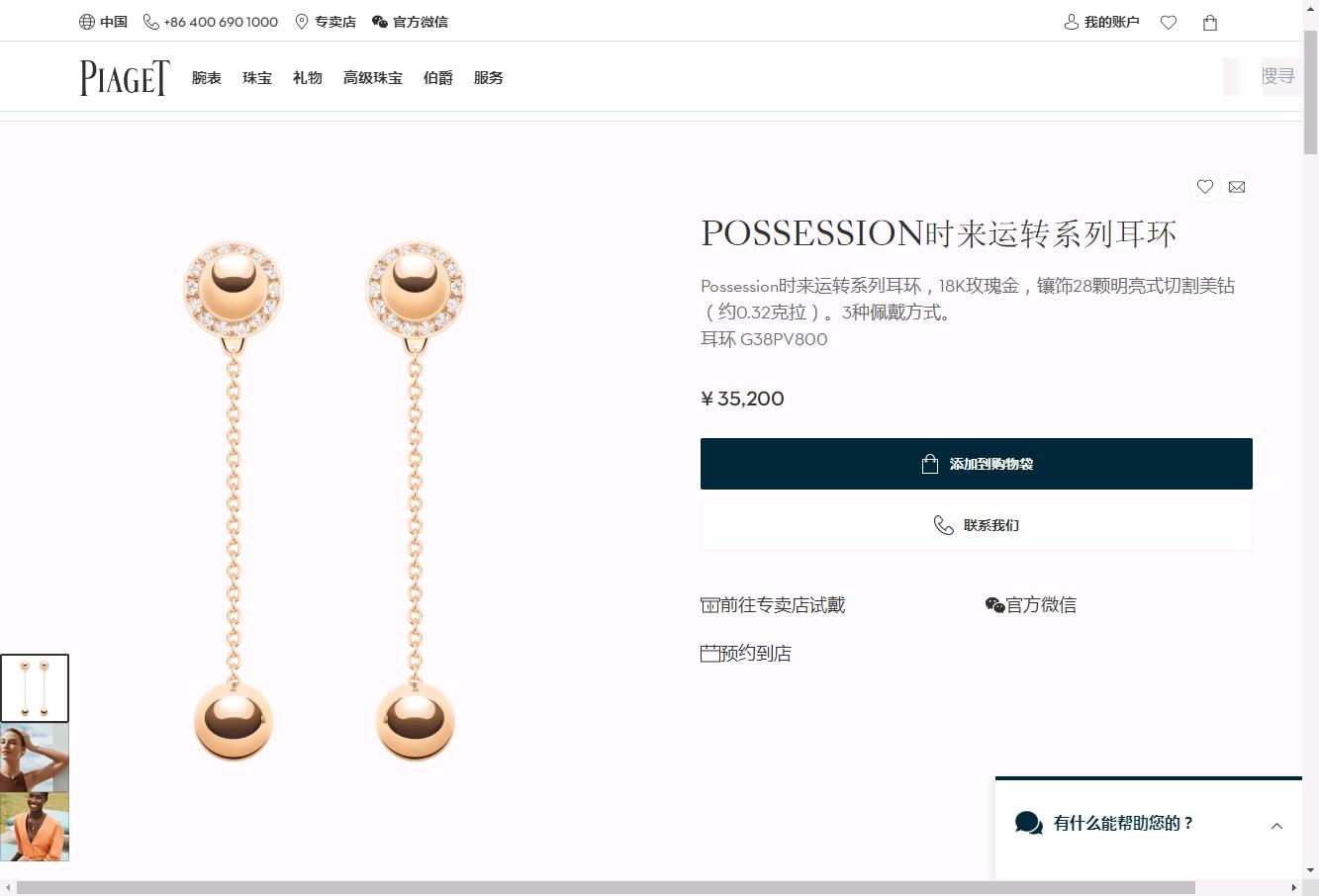Click the Piaget logo
The width and height of the screenshot is (1319, 896).
click(x=125, y=77)
